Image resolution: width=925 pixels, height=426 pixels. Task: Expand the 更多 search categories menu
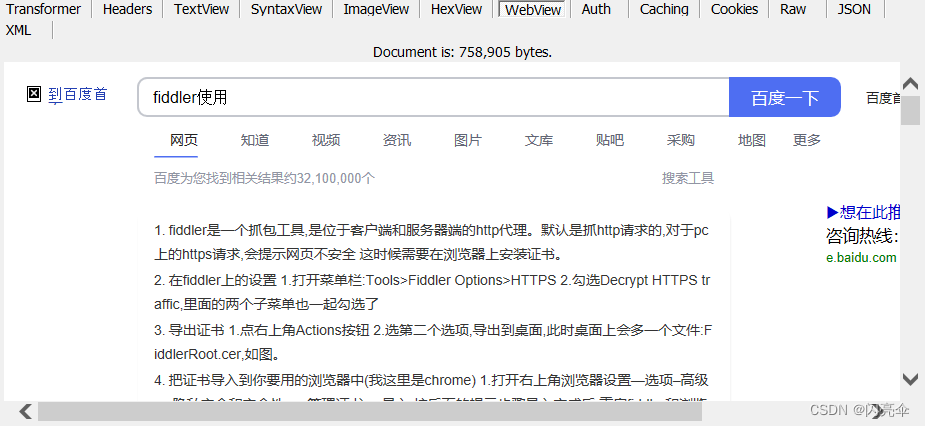click(x=807, y=140)
